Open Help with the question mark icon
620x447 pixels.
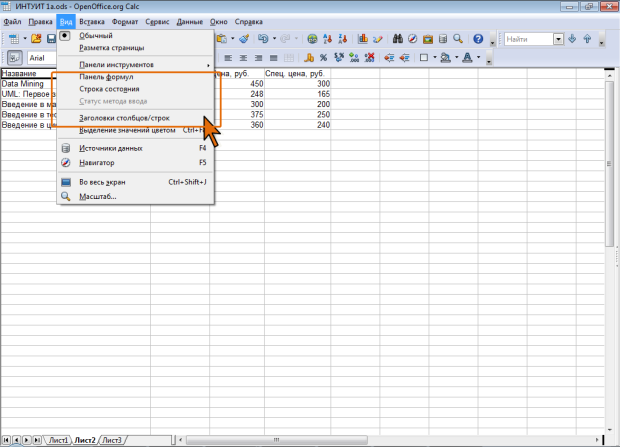478,39
